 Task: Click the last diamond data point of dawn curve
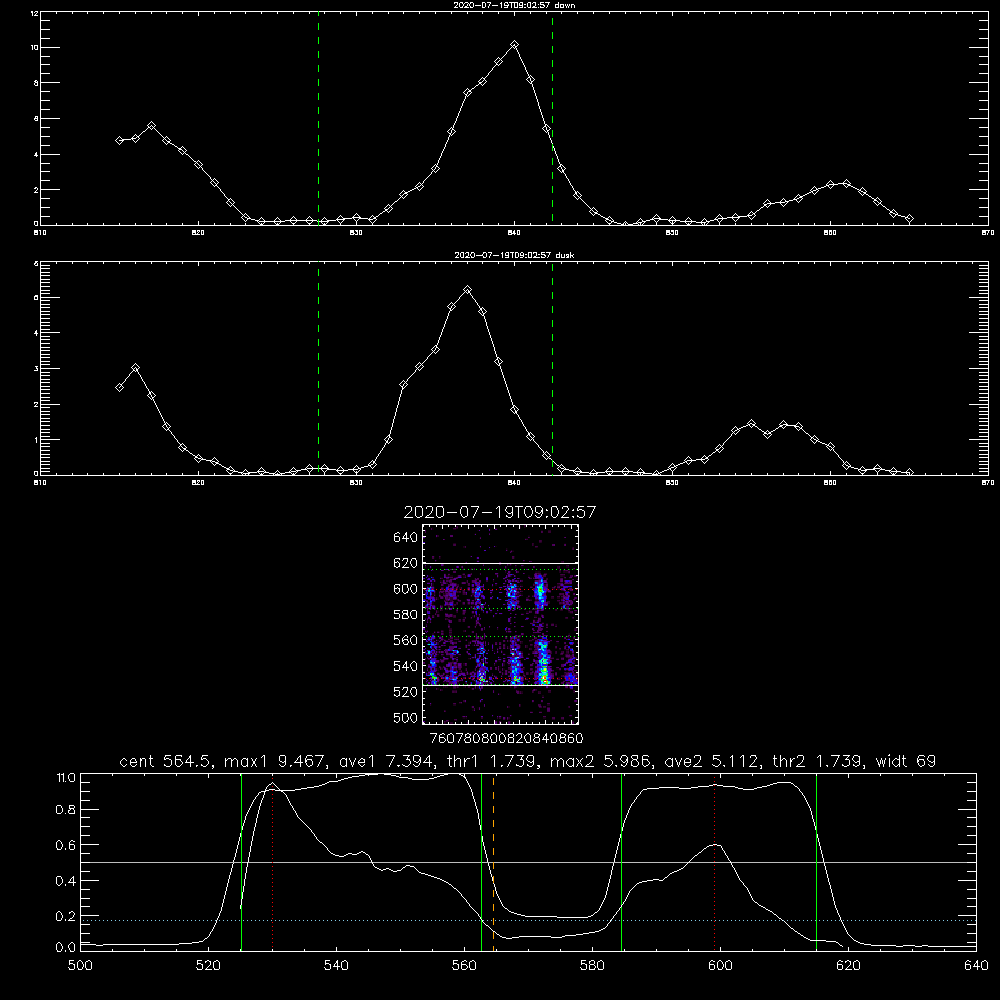(909, 219)
